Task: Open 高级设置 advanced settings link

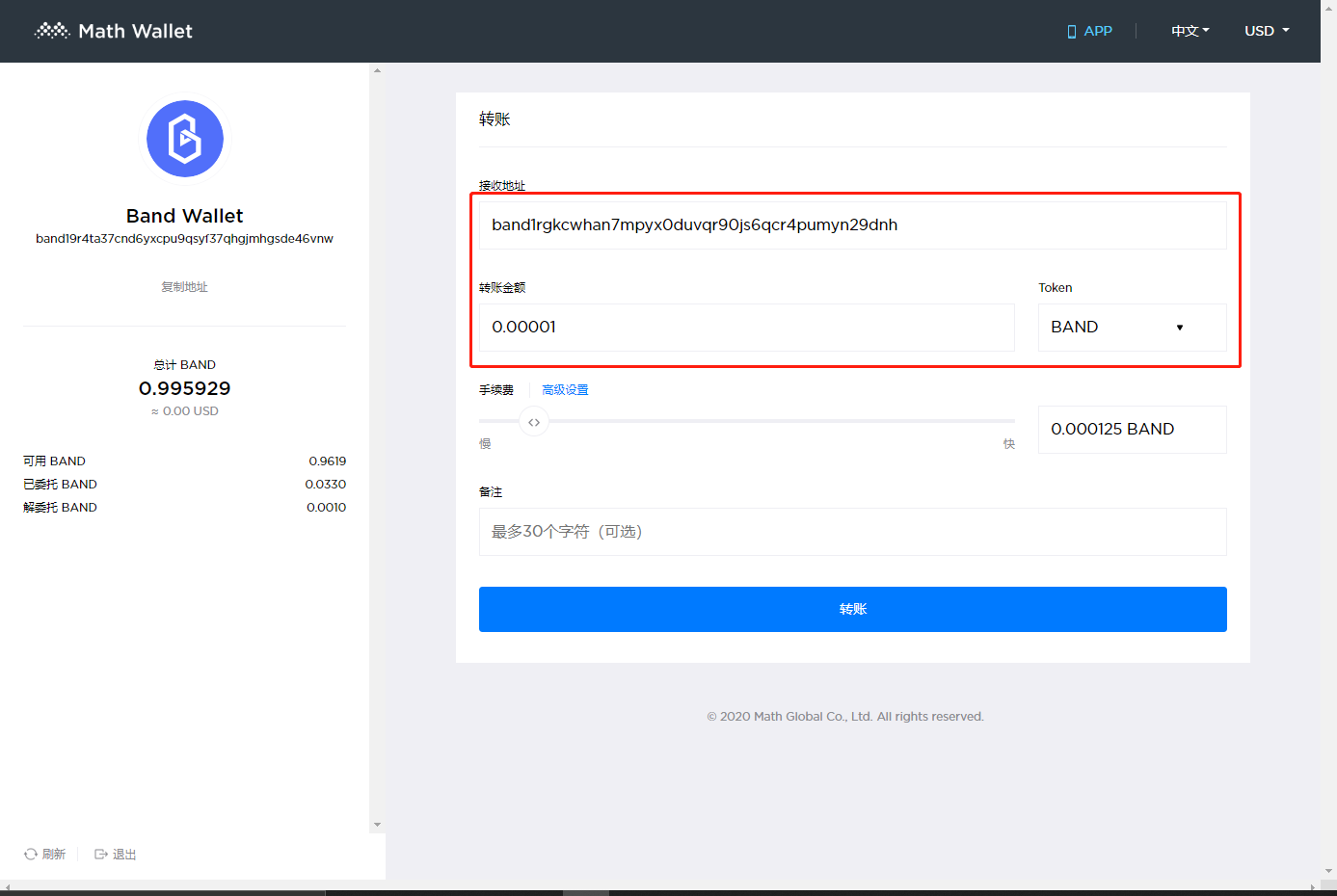Action: coord(565,390)
